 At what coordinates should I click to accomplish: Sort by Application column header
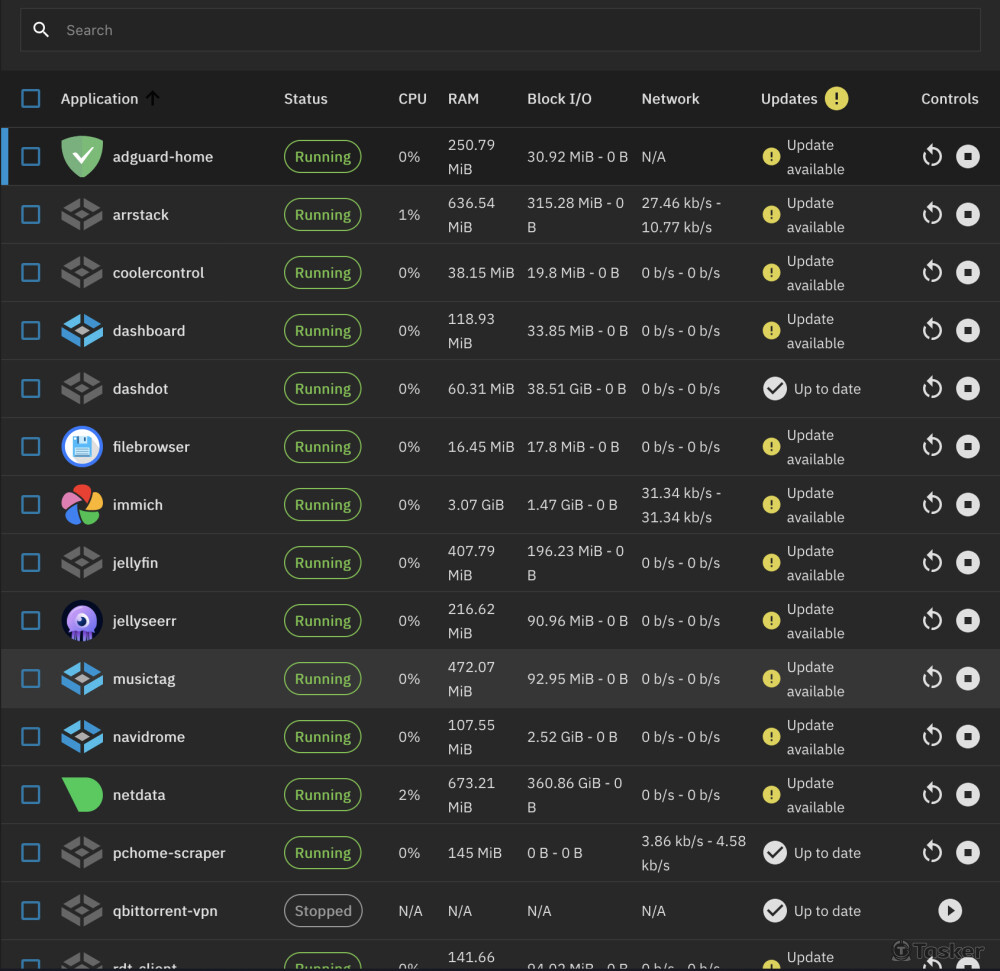pos(99,99)
